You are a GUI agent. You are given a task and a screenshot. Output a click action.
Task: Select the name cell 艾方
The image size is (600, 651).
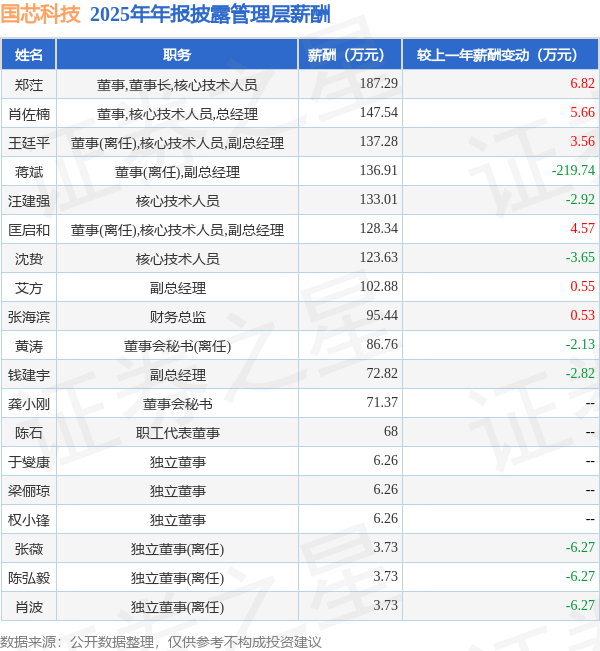[x=29, y=288]
